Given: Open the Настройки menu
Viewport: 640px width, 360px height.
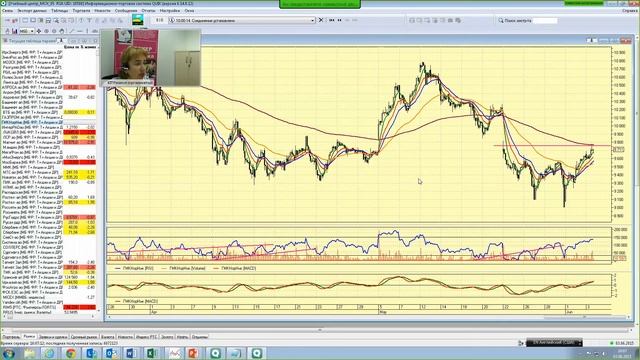Looking at the screenshot, I should click(170, 11).
